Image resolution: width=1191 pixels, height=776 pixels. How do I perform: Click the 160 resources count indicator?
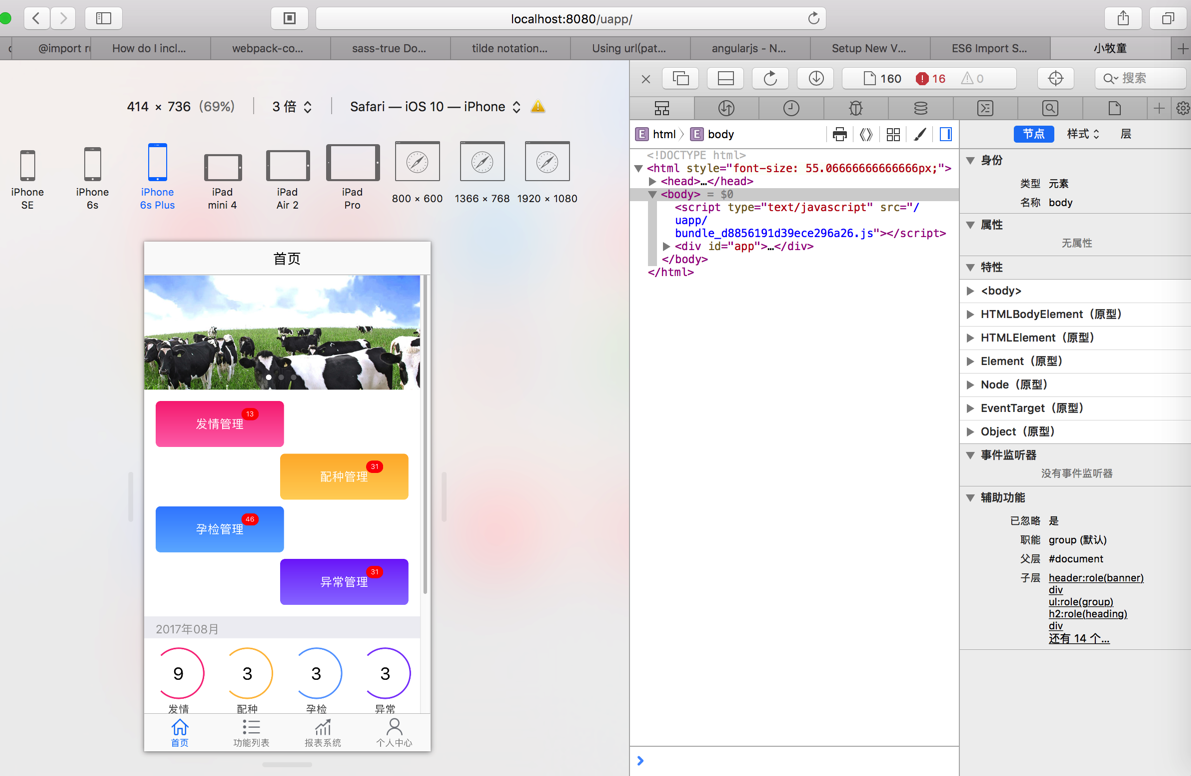click(x=882, y=78)
